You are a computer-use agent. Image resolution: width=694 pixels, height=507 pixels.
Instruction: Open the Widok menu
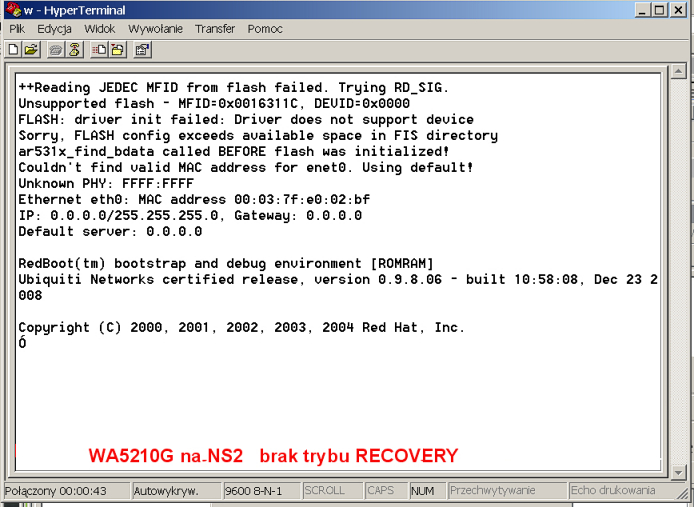[x=100, y=29]
